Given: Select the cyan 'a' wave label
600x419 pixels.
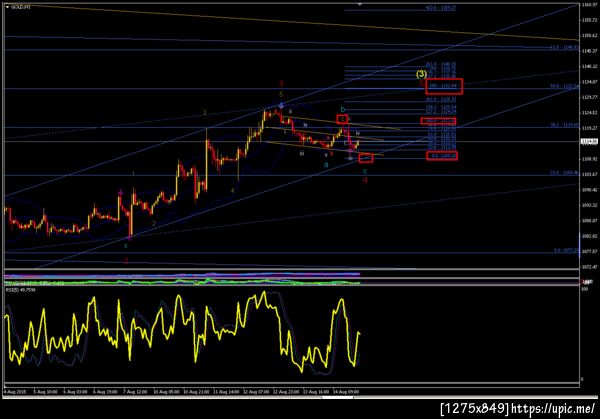Looking at the screenshot, I should (x=326, y=165).
